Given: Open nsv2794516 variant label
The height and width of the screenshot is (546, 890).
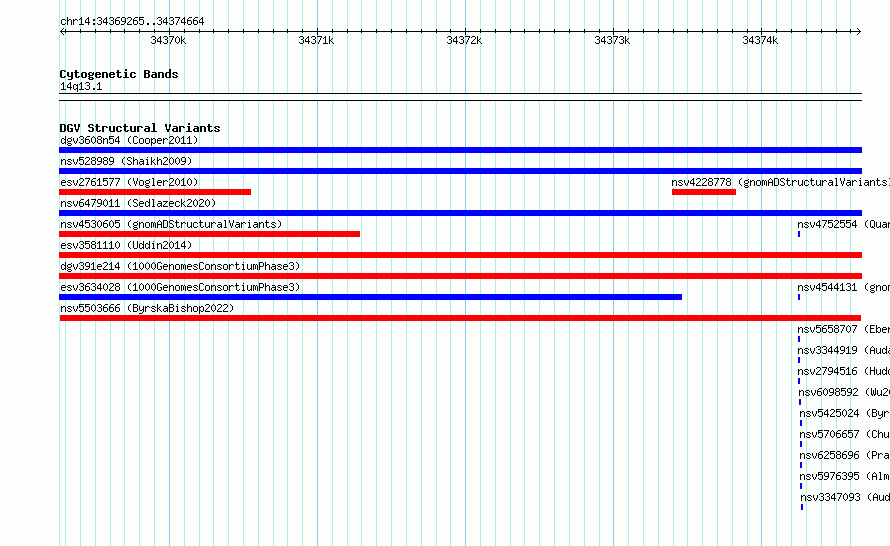Looking at the screenshot, I should 843,371.
